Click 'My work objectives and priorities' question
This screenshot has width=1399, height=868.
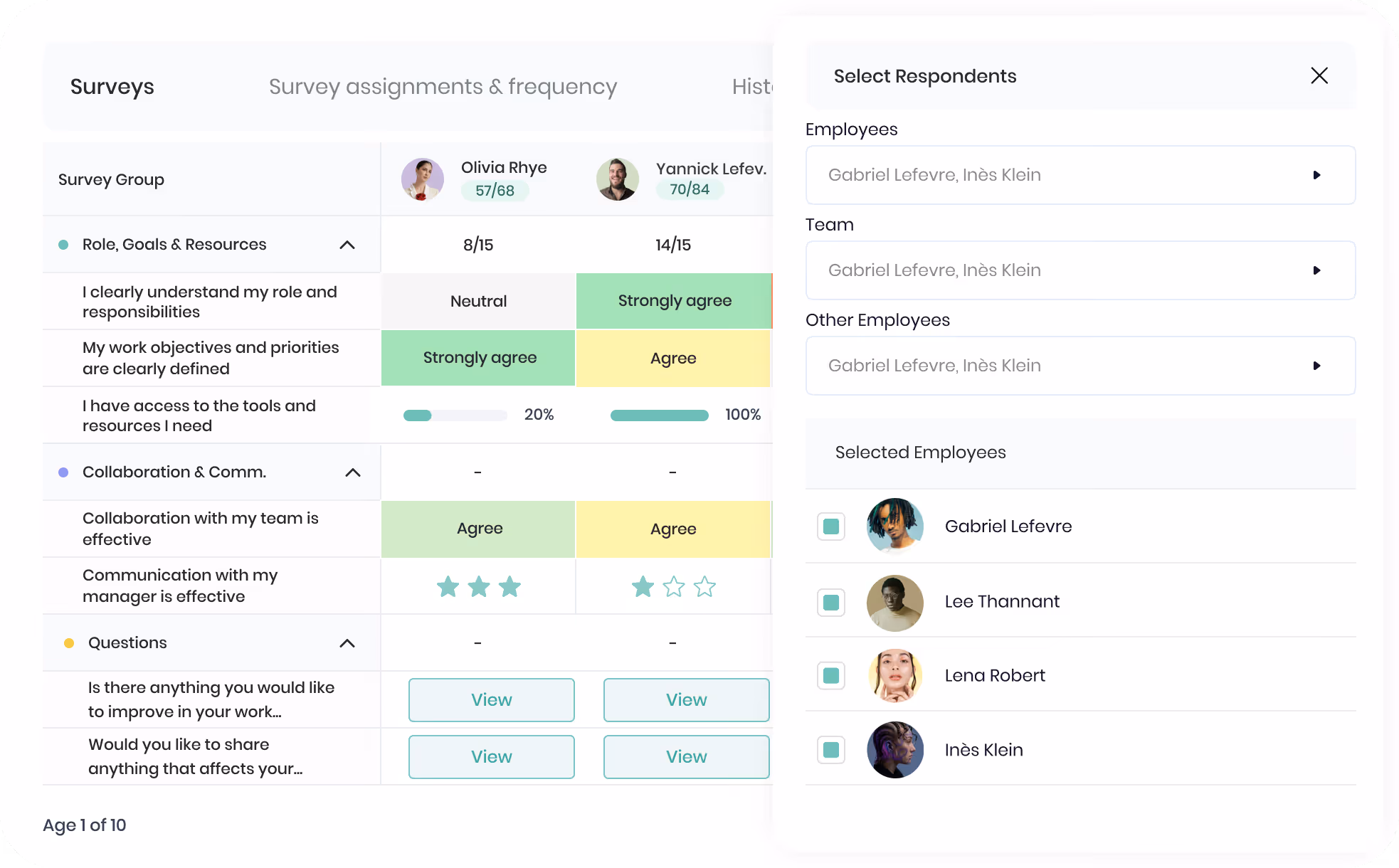[x=211, y=358]
